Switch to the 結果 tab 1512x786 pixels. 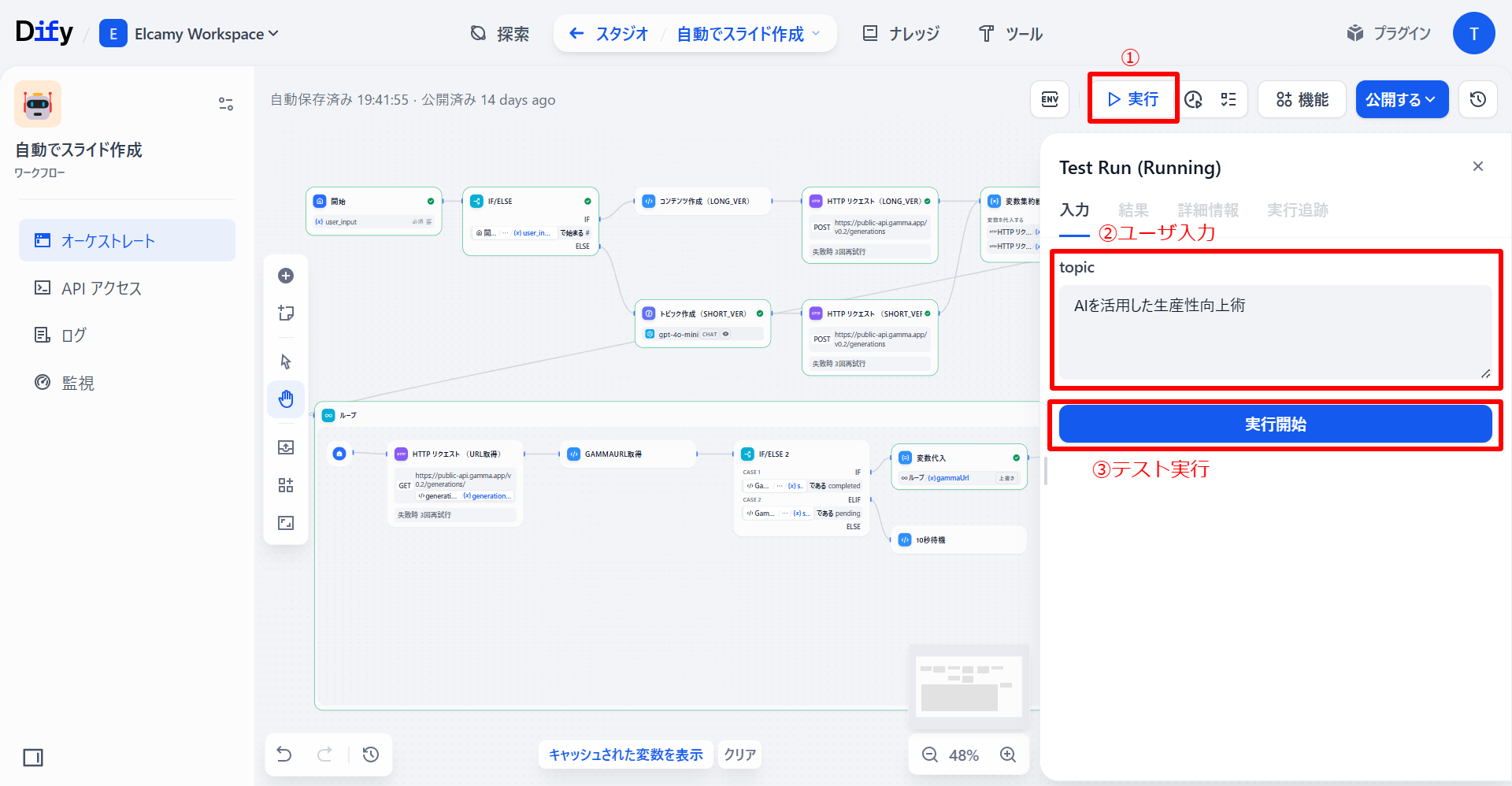1133,210
